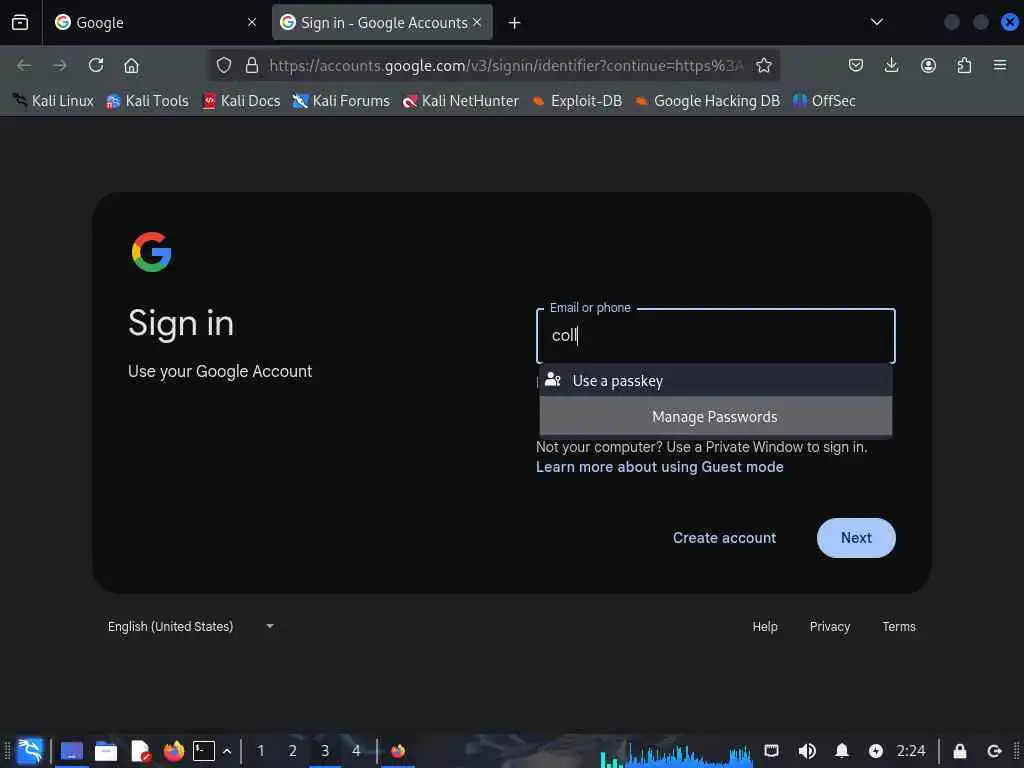Screen dimensions: 1024x768
Task: Go forward one page
Action: click(x=59, y=65)
